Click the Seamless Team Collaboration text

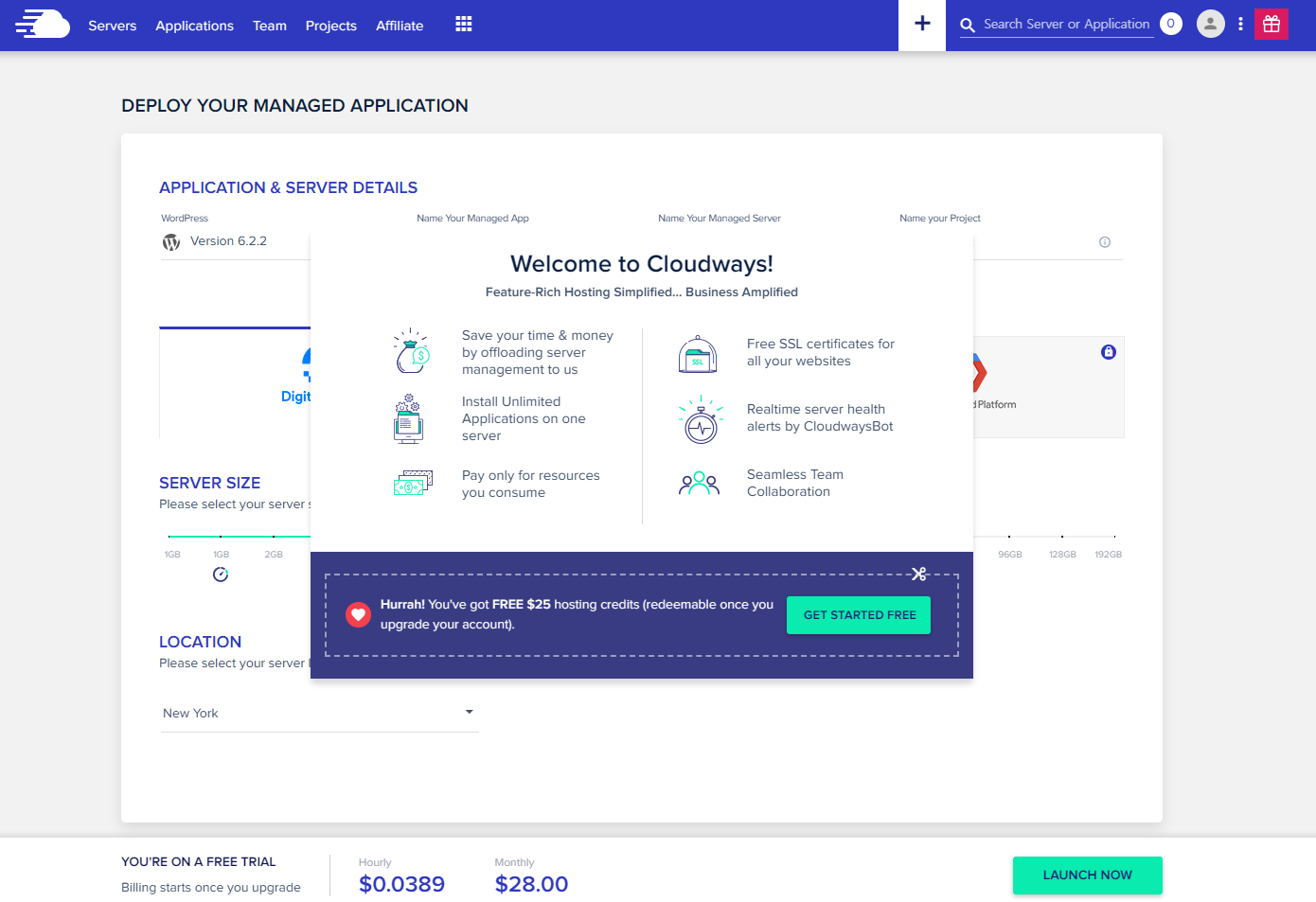tap(795, 483)
